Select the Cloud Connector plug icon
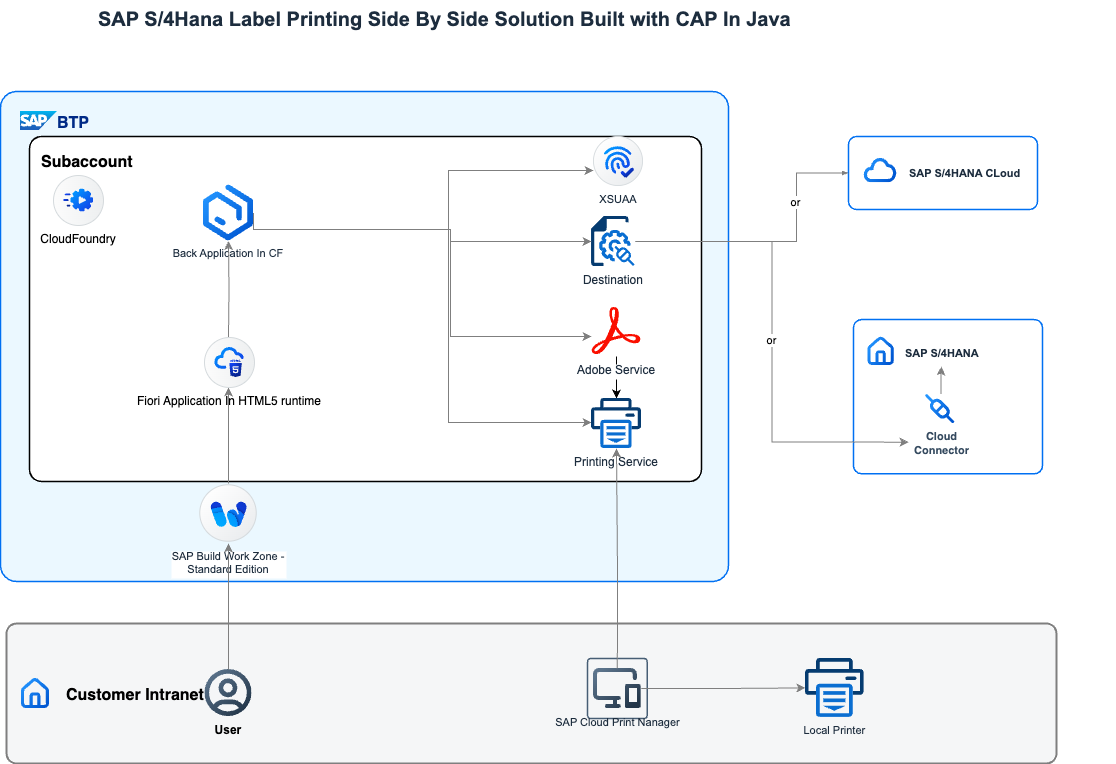Viewport: 1116px width, 764px height. click(x=940, y=409)
